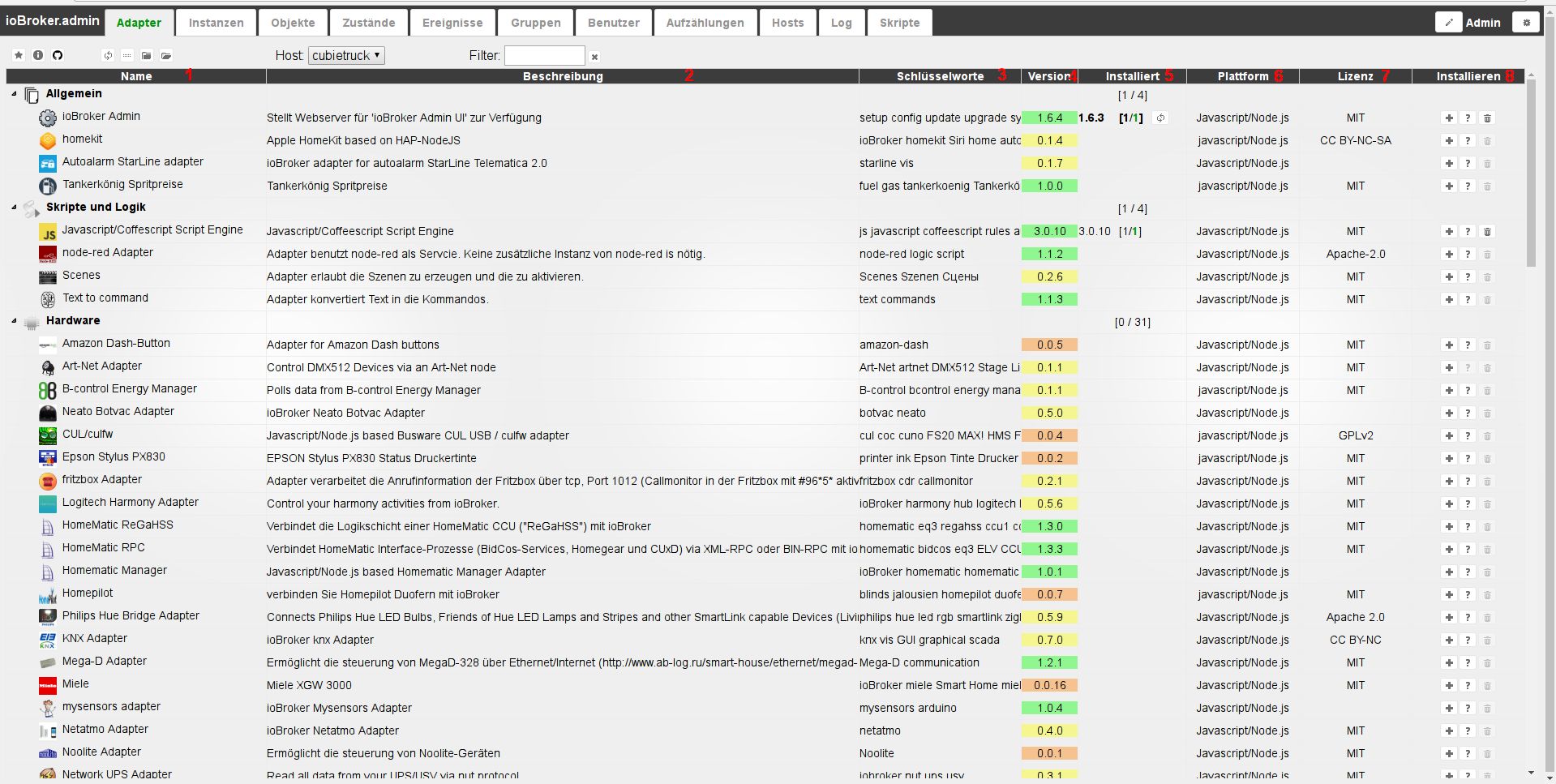Viewport: 1556px width, 784px height.
Task: Click the adapter table vertical scrollbar
Action: click(1530, 172)
